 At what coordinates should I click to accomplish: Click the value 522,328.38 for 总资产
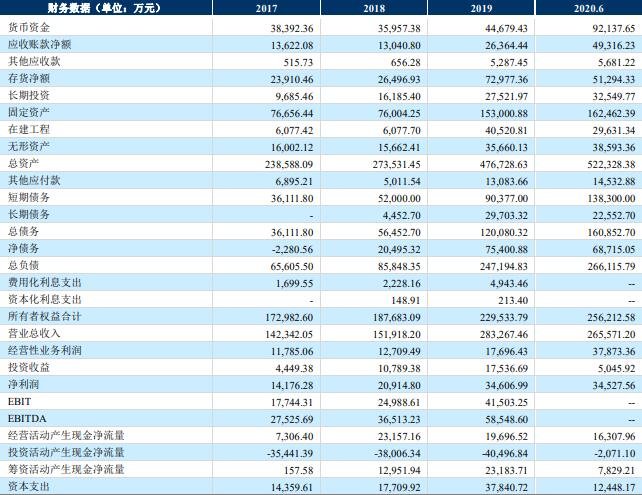pyautogui.click(x=611, y=165)
